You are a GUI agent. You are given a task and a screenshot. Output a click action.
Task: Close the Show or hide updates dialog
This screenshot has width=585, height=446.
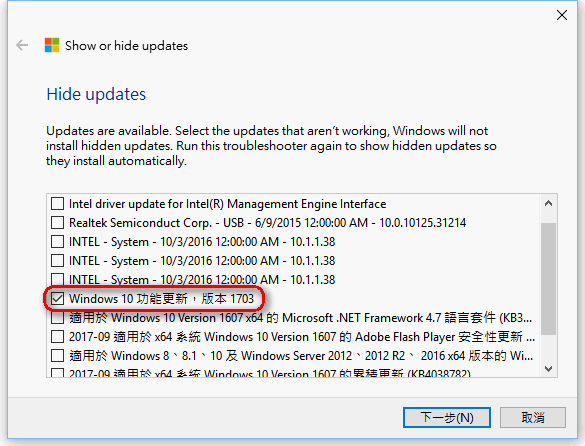click(561, 15)
